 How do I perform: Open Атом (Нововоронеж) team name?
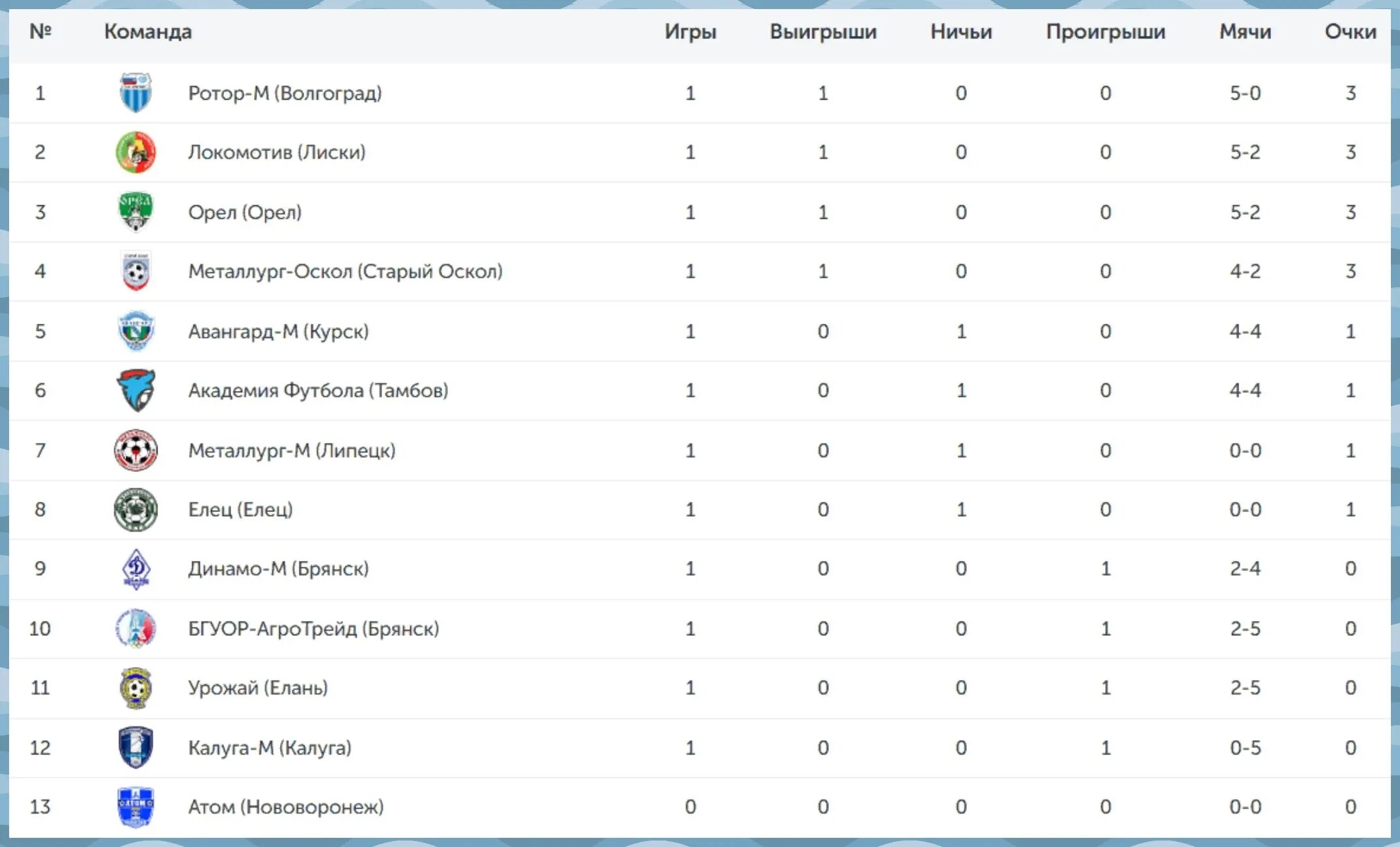pyautogui.click(x=286, y=807)
